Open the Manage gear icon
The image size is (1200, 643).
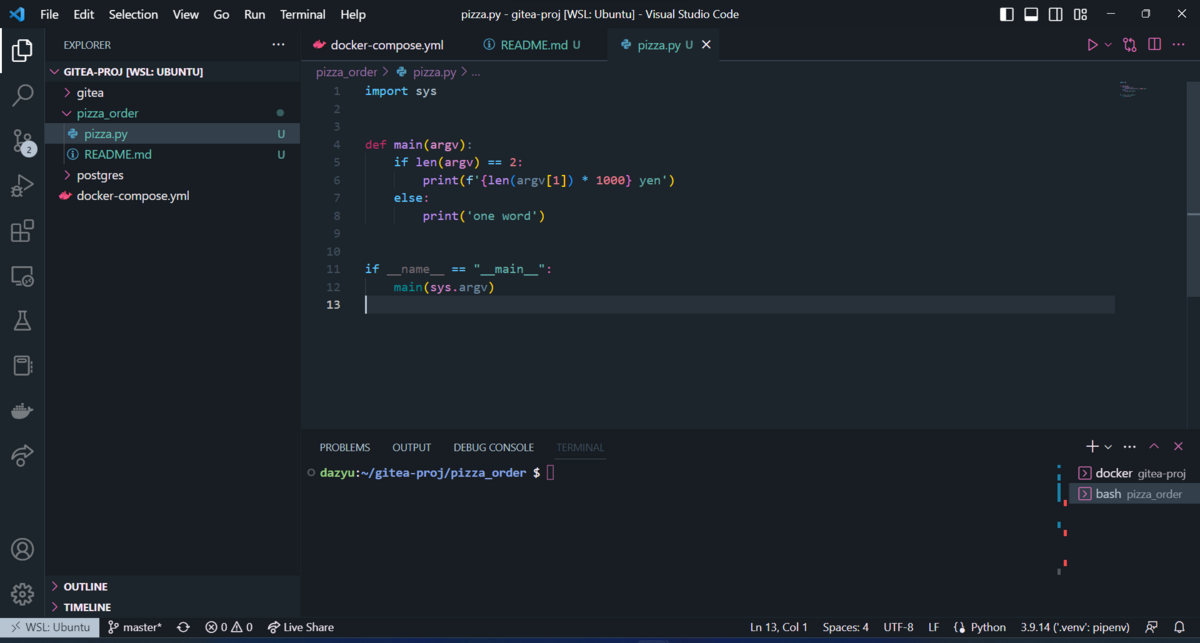click(22, 595)
